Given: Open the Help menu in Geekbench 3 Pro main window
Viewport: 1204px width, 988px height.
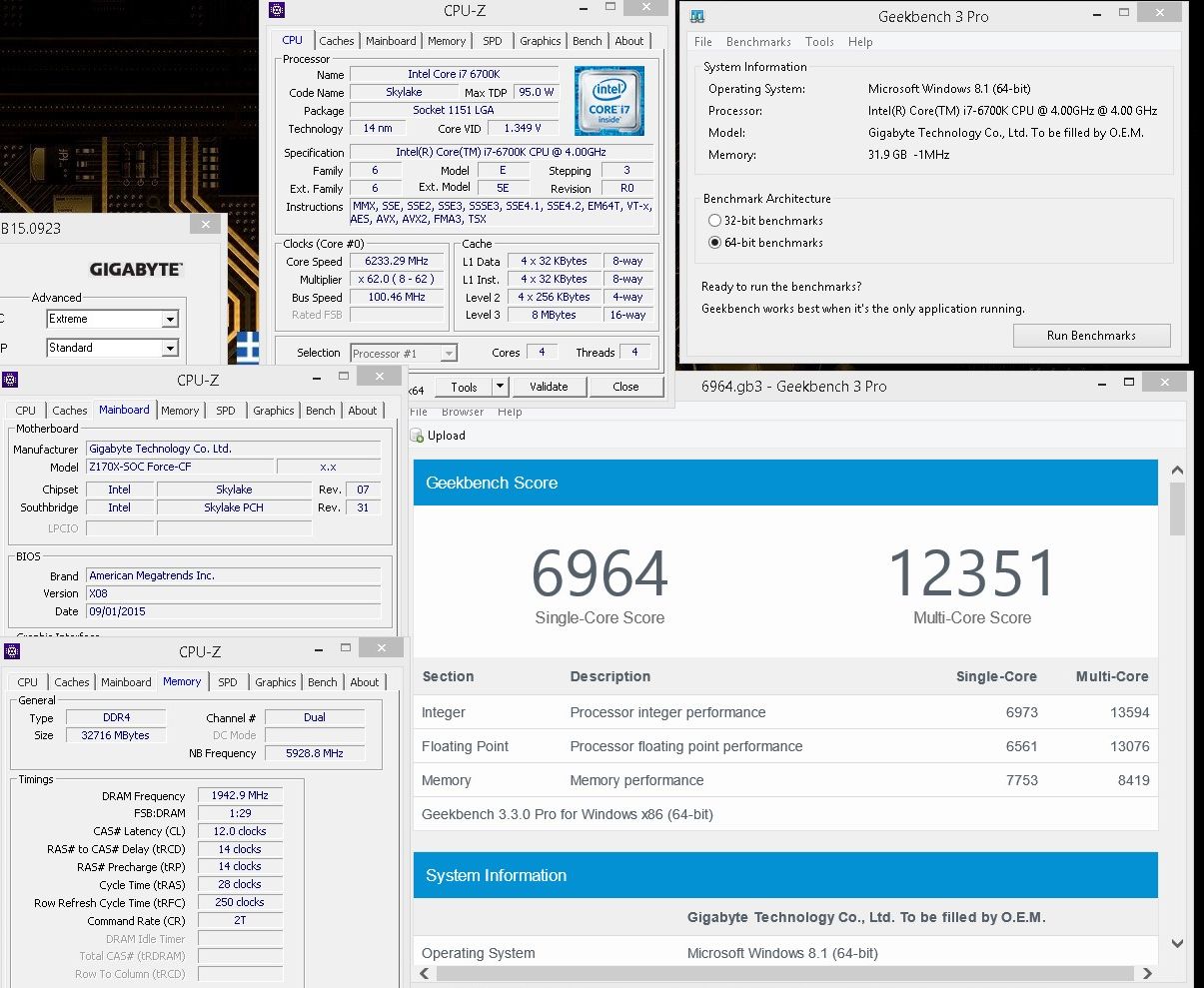Looking at the screenshot, I should click(x=860, y=42).
